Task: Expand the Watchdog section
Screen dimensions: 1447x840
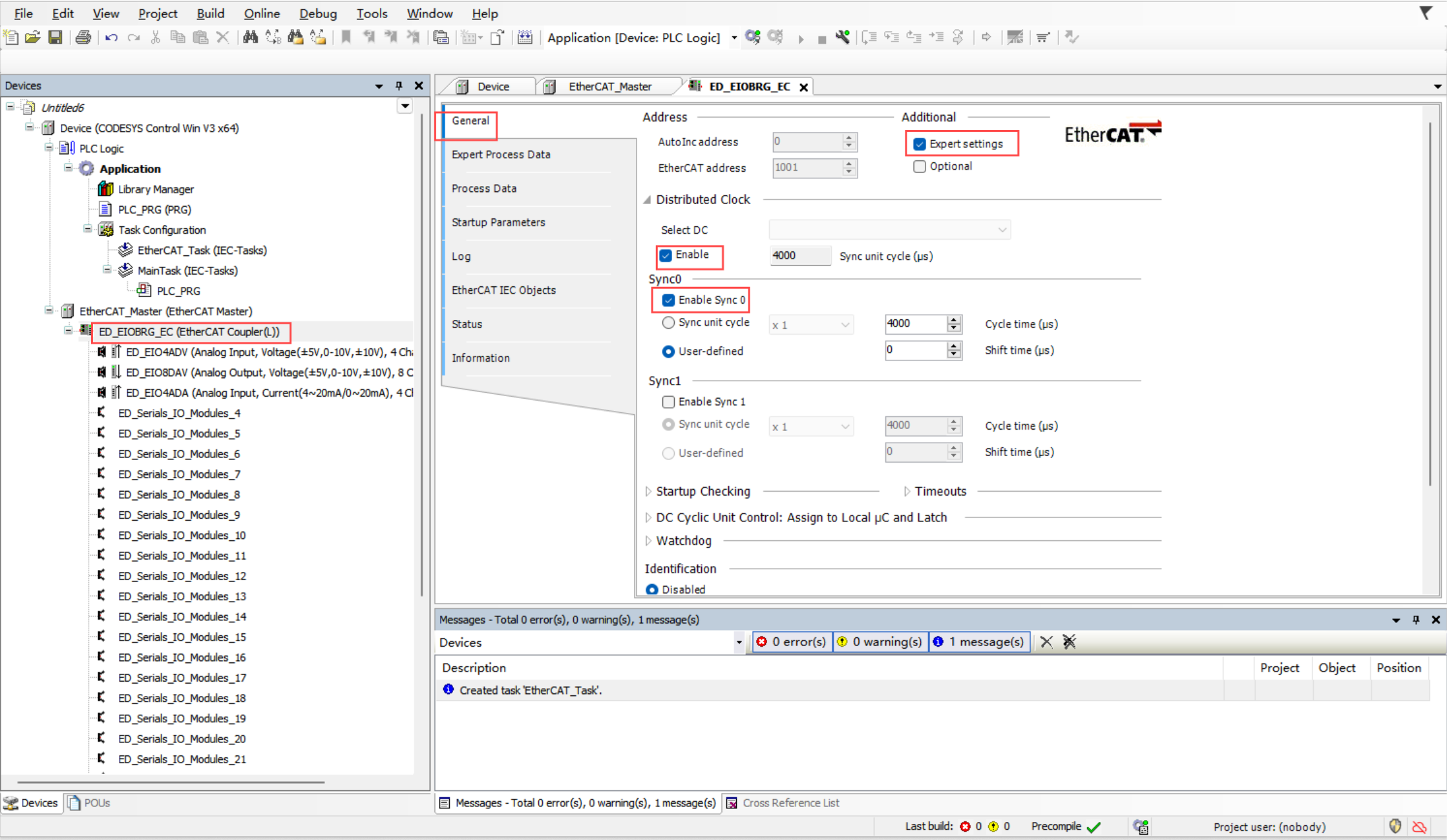Action: click(x=648, y=541)
